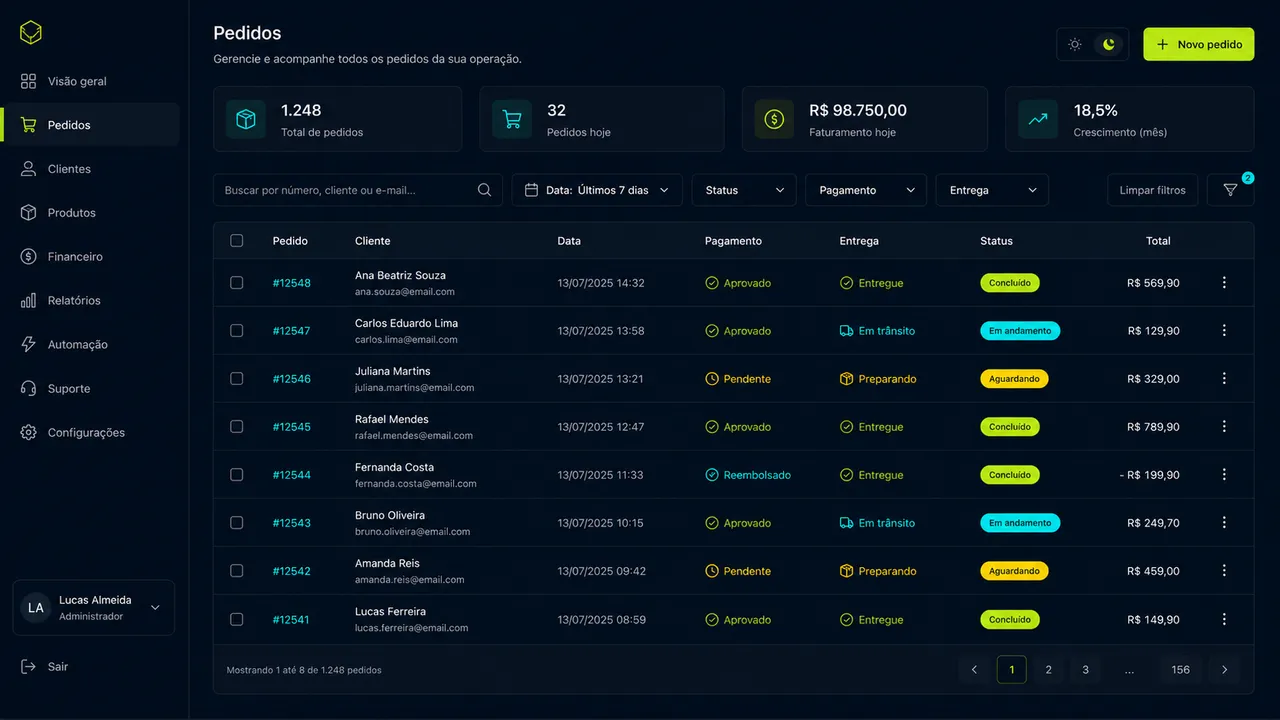The height and width of the screenshot is (720, 1280).
Task: Switch to dark theme moon toggle
Action: (x=1109, y=45)
